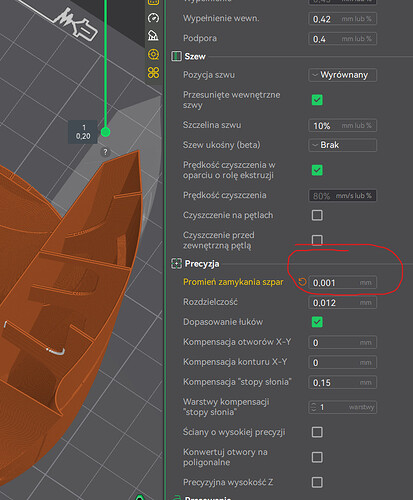Open the speedometer Speed settings tab icon
413x500 pixels.
[153, 18]
